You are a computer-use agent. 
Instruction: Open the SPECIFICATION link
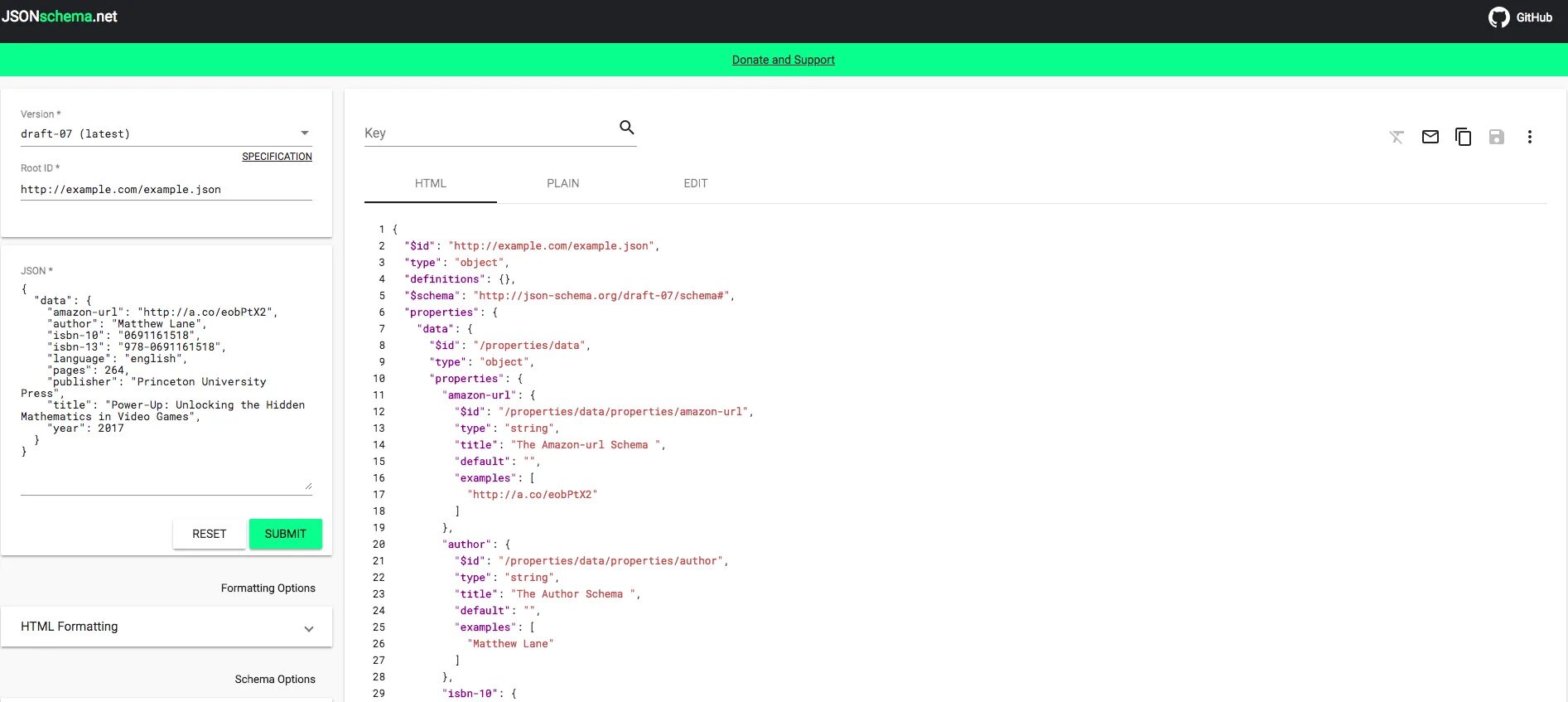click(x=277, y=157)
